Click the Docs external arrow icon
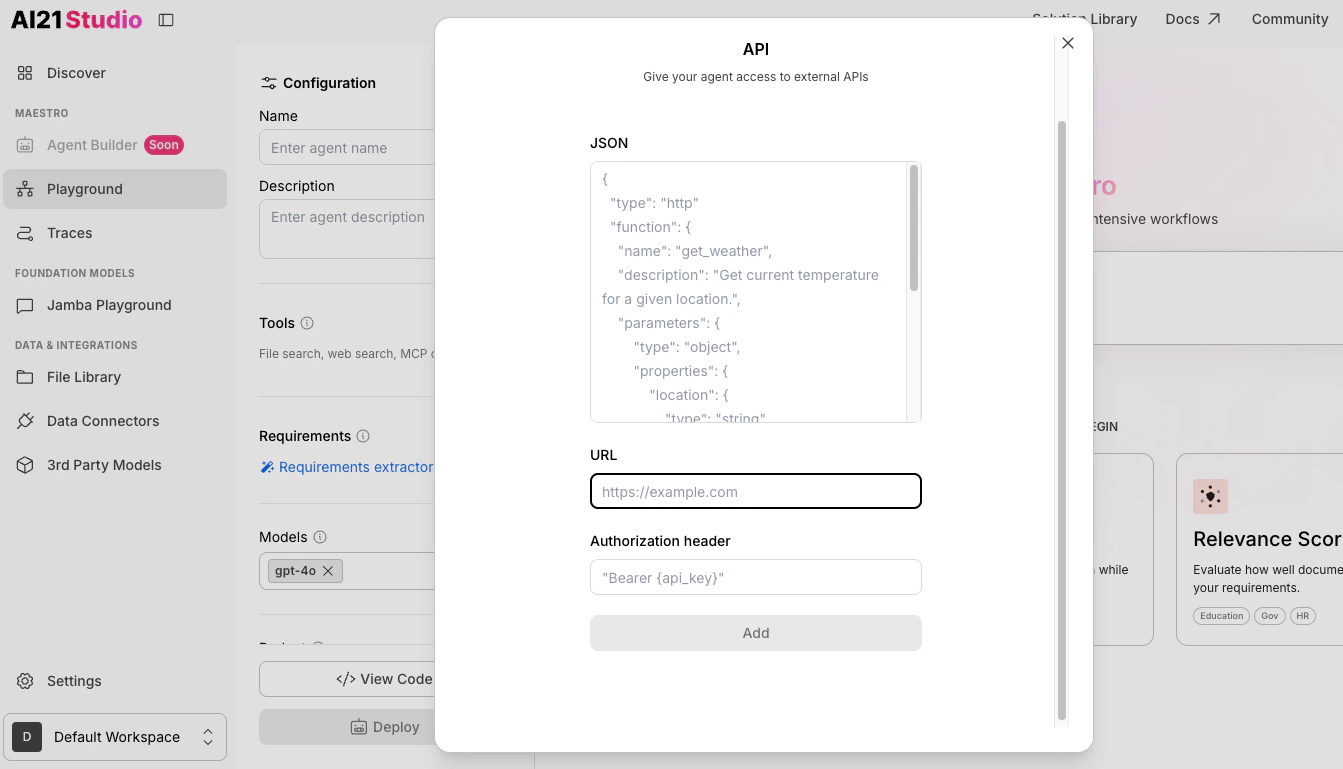Image resolution: width=1343 pixels, height=769 pixels. 1214,19
